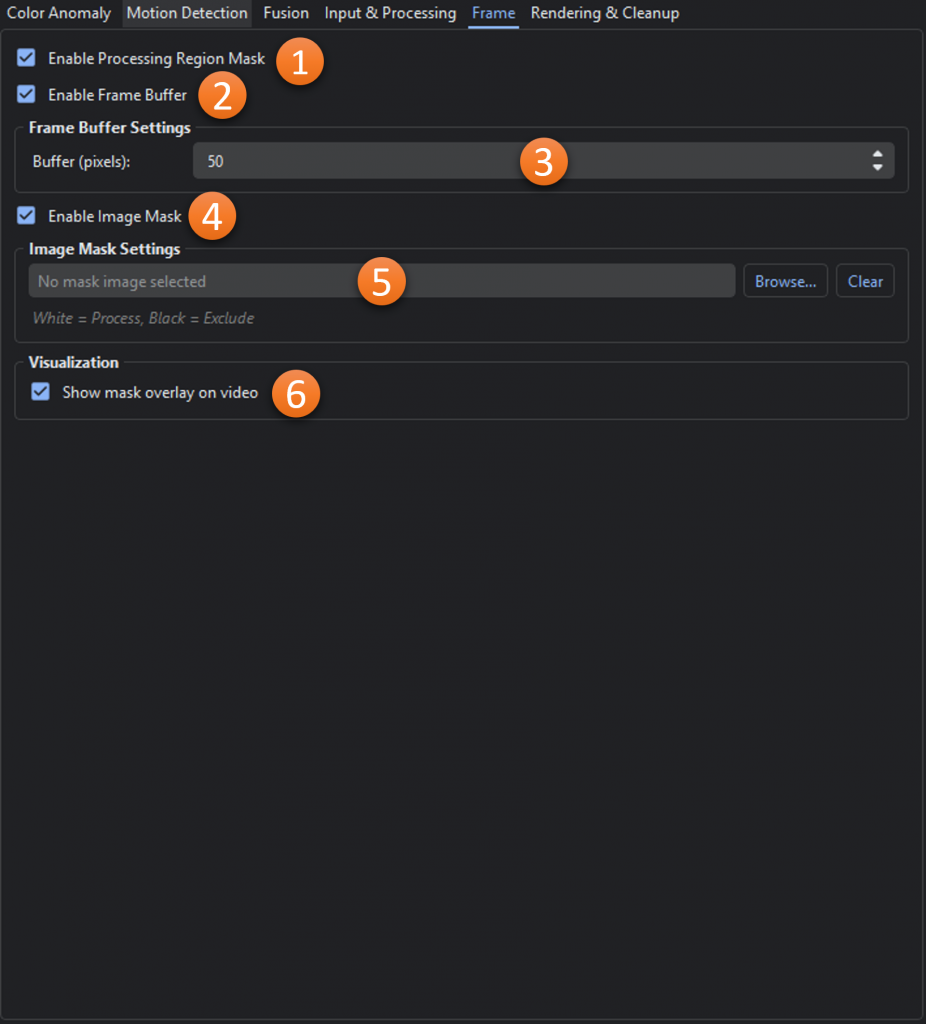Click the orange number 1 badge

click(x=300, y=62)
